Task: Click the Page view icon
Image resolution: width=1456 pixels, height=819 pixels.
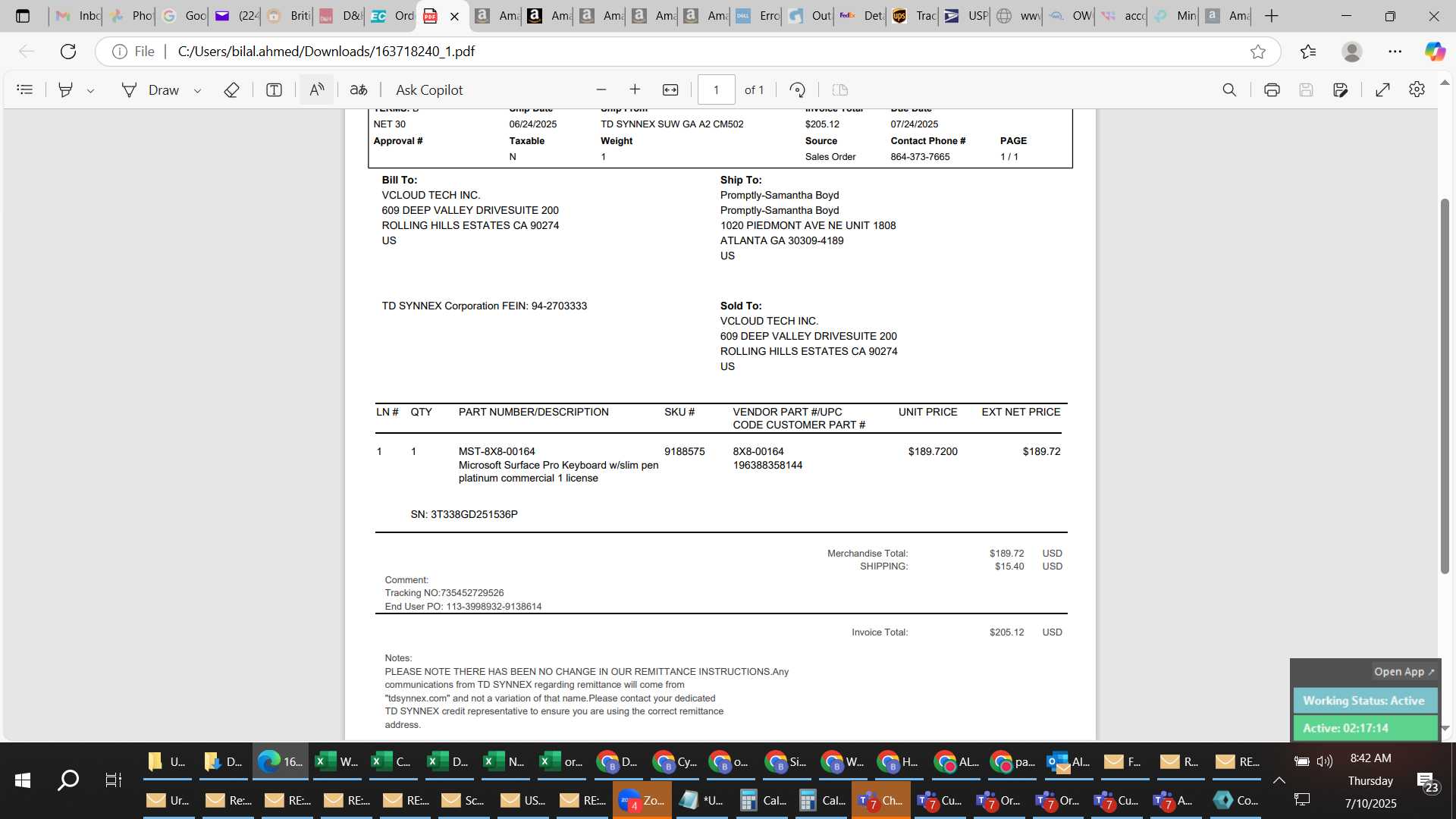Action: click(x=839, y=89)
